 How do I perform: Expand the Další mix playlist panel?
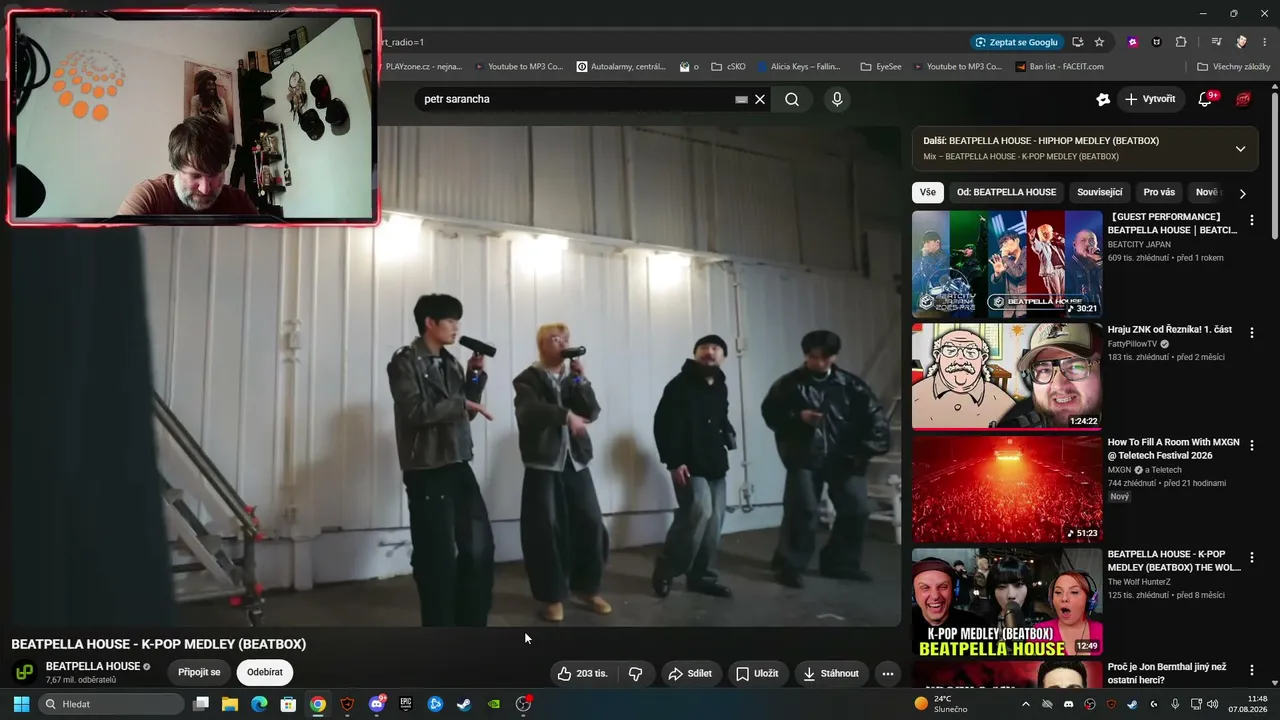(1240, 148)
